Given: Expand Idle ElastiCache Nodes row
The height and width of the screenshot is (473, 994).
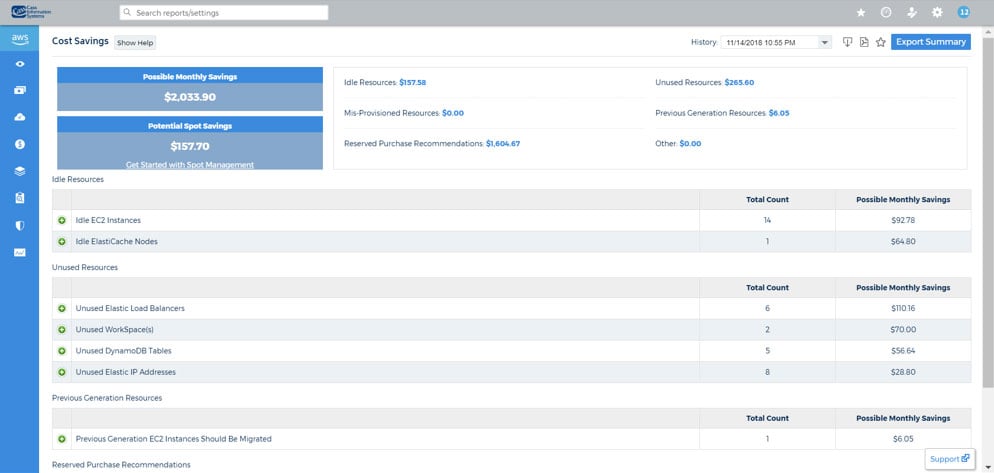Looking at the screenshot, I should pos(61,242).
